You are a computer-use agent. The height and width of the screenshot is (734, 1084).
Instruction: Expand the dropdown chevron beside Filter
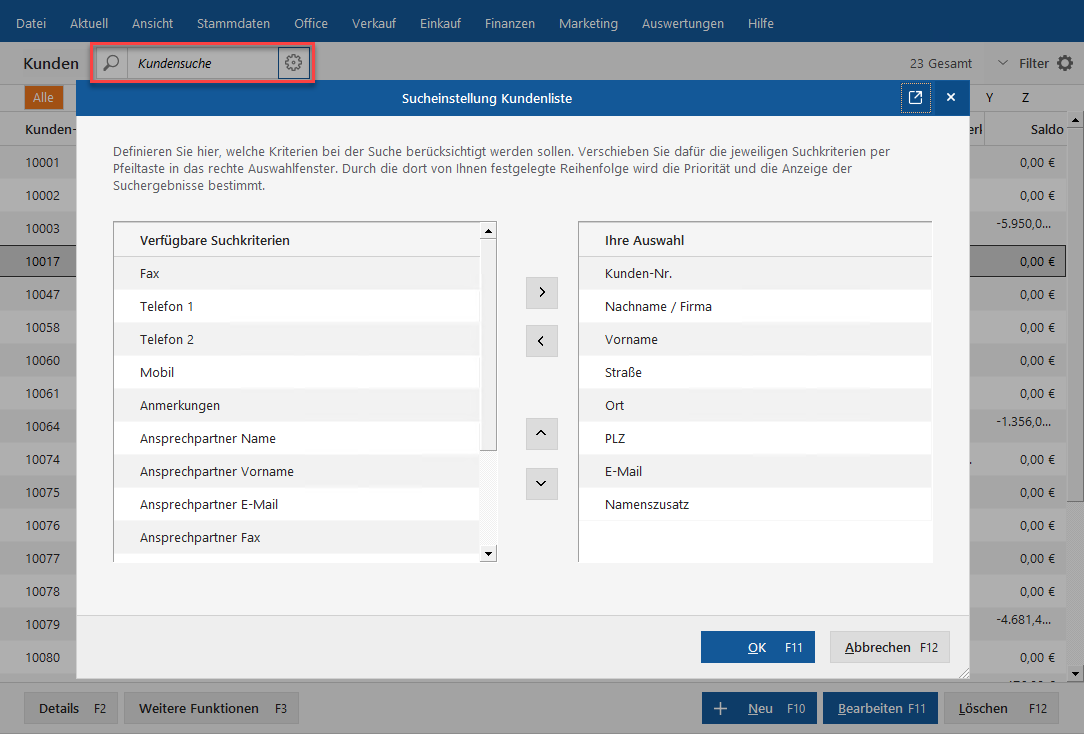[1002, 63]
